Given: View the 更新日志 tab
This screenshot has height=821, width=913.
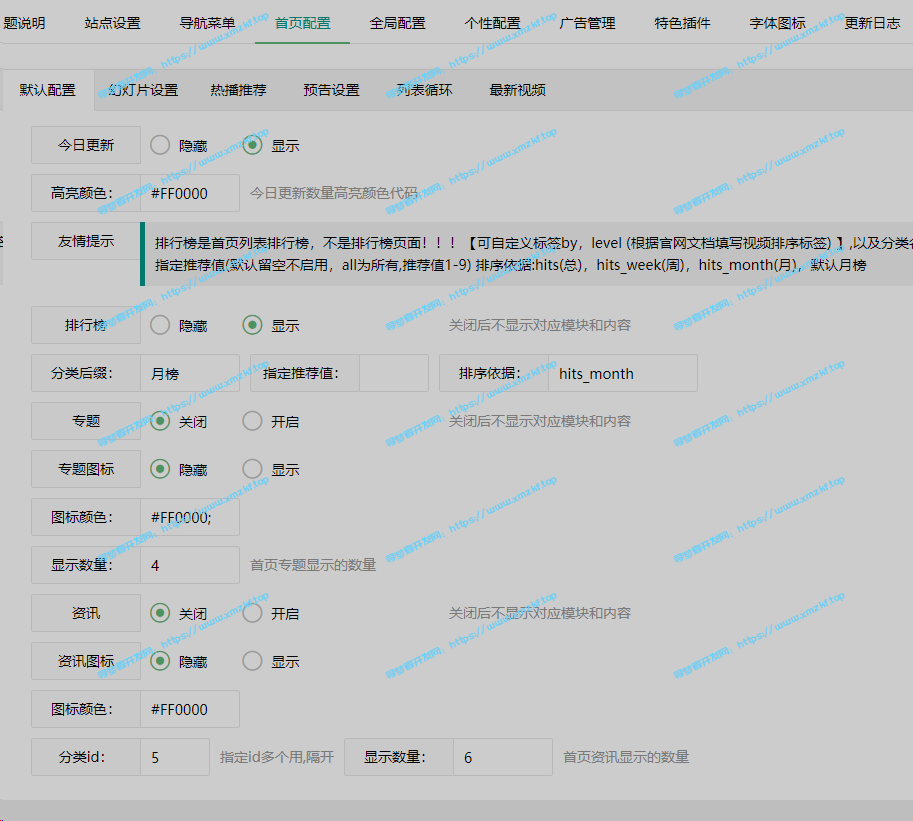Looking at the screenshot, I should coord(872,23).
